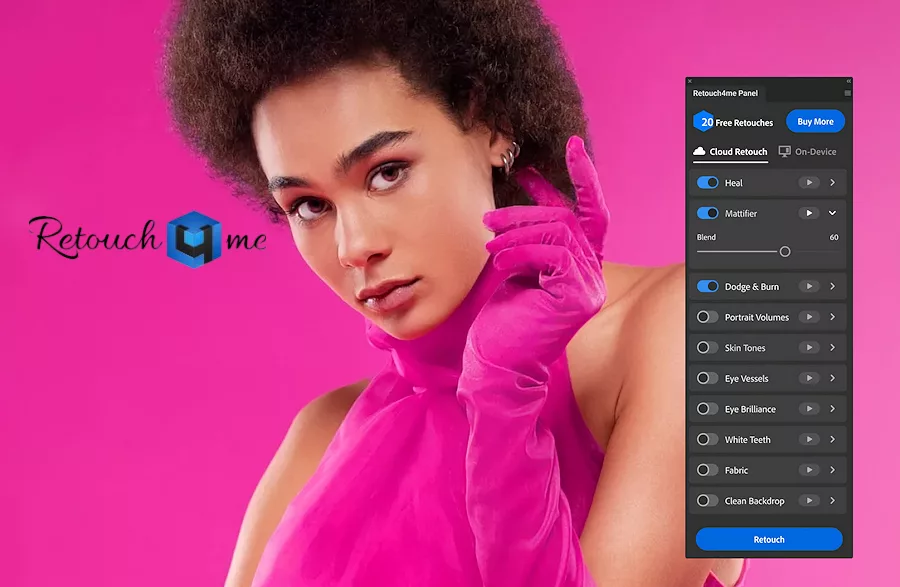
Task: Run the Skin Tones play button
Action: coord(809,348)
